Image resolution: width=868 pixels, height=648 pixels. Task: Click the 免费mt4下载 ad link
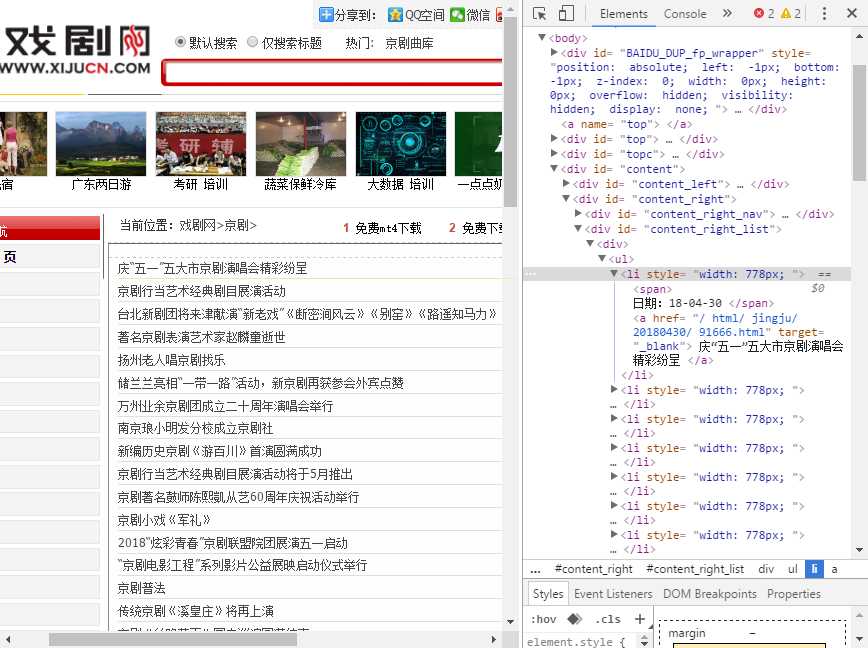[x=388, y=228]
